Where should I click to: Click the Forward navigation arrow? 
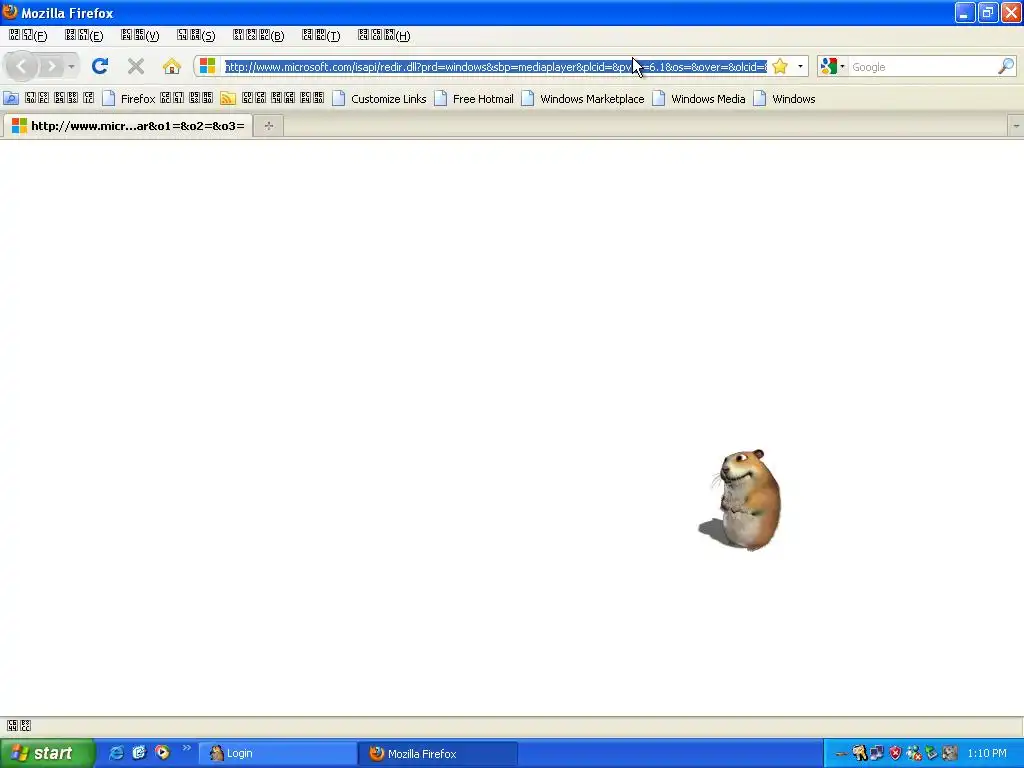[x=52, y=66]
